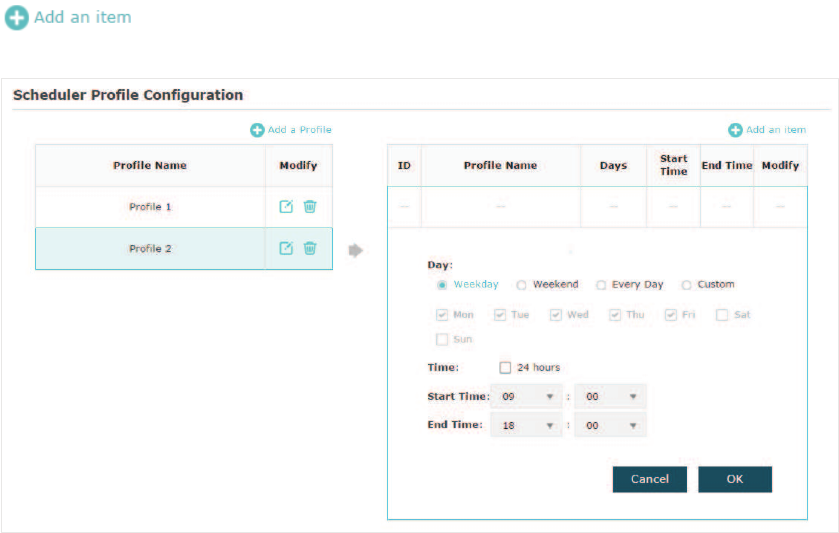Toggle the Tue checkbox
The image size is (839, 533).
500,315
